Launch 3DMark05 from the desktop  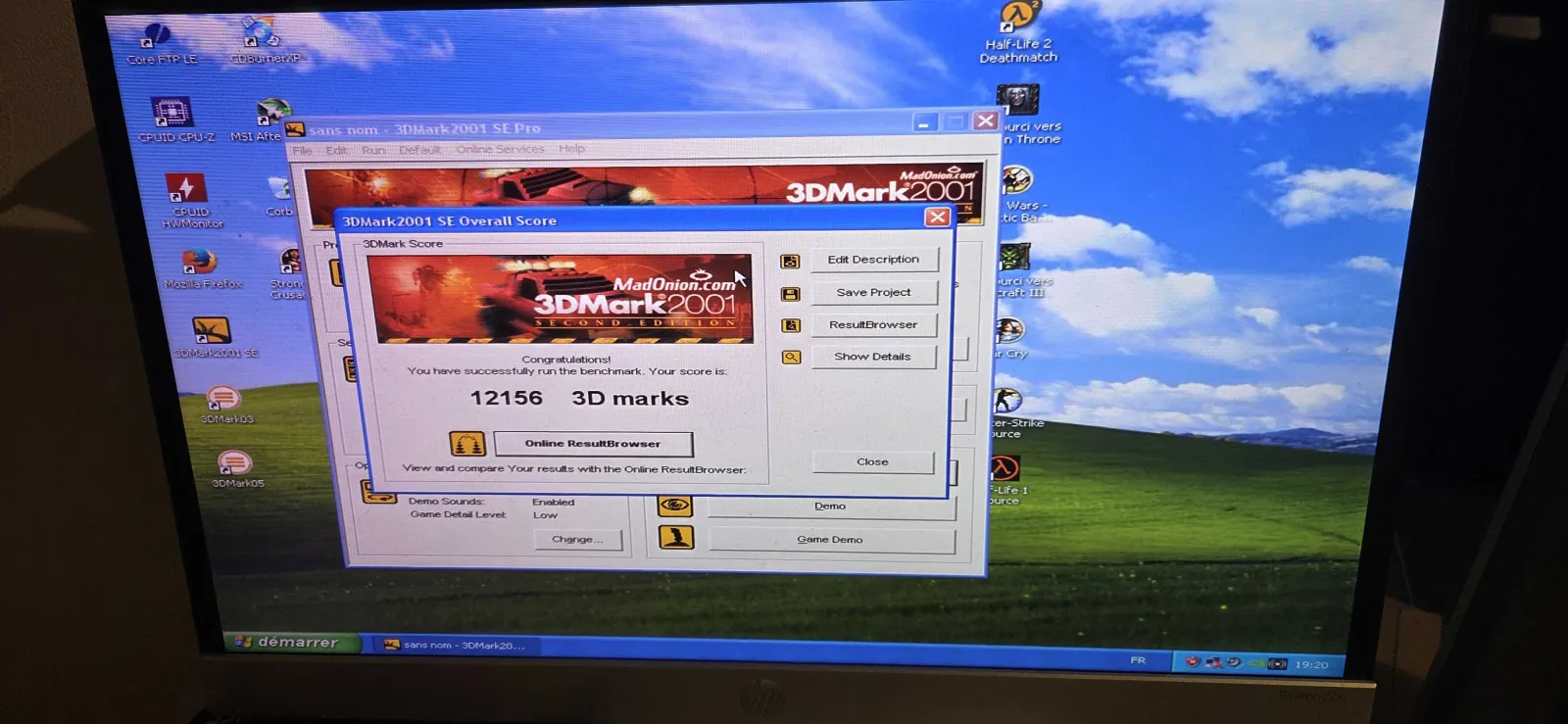pos(234,462)
